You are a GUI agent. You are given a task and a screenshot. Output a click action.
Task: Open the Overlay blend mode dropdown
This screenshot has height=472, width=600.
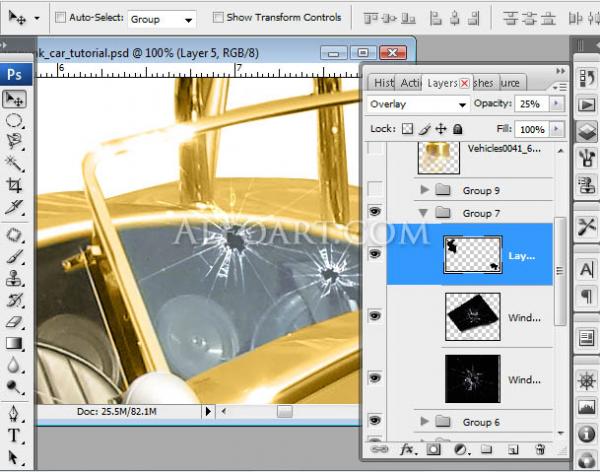[x=418, y=104]
